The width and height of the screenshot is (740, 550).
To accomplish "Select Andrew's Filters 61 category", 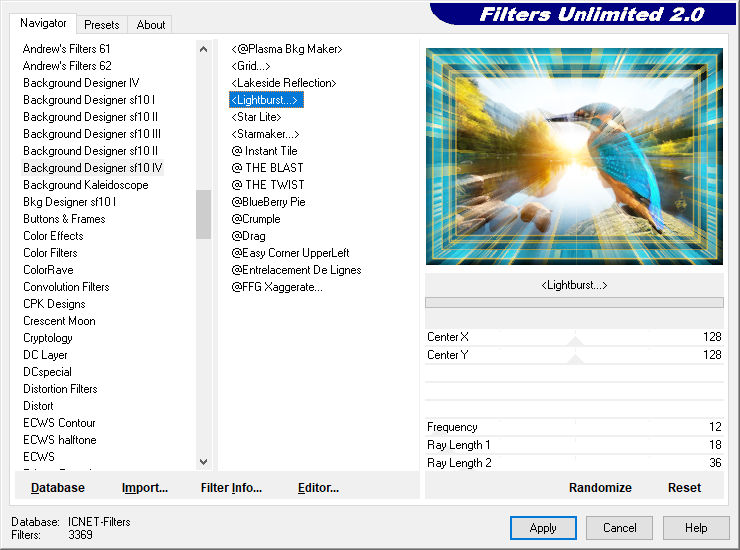I will 66,49.
